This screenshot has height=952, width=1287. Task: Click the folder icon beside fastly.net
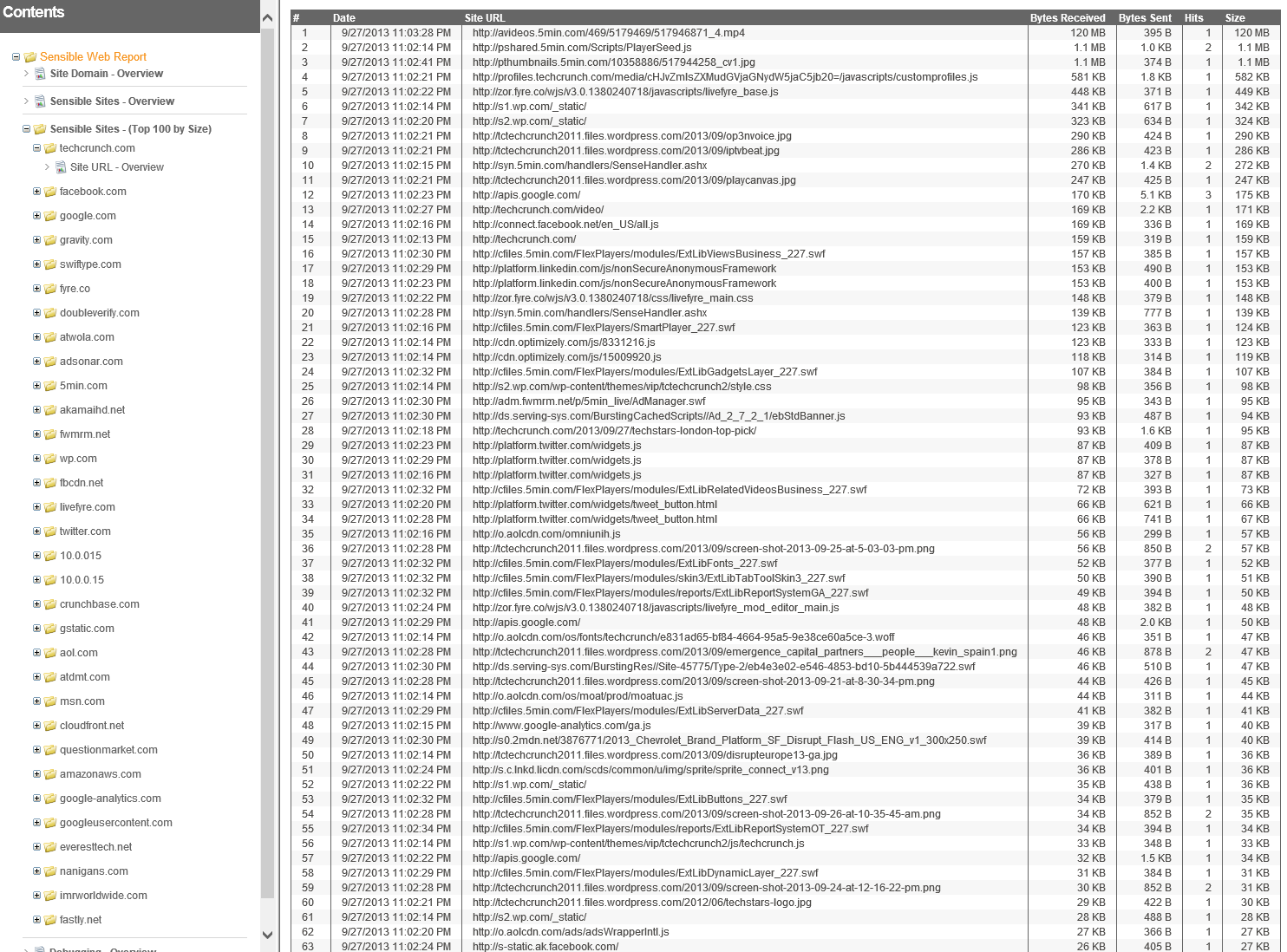click(50, 920)
